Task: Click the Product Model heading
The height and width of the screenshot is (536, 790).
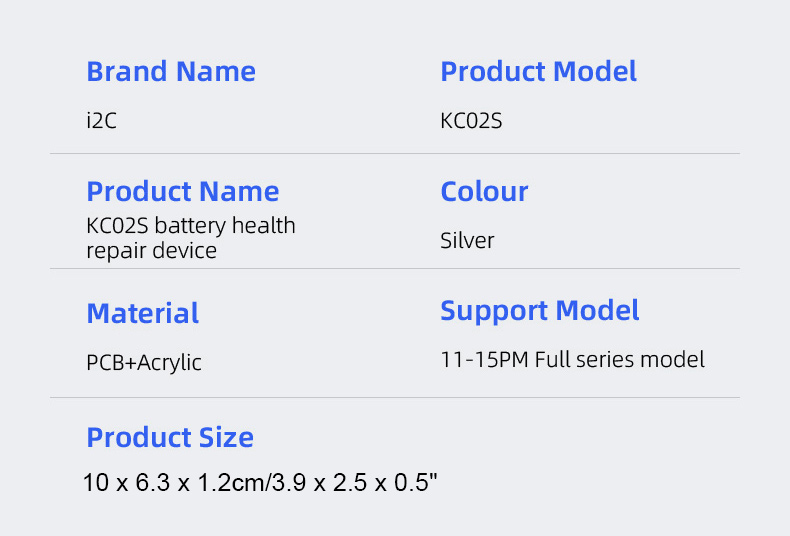Action: (538, 72)
